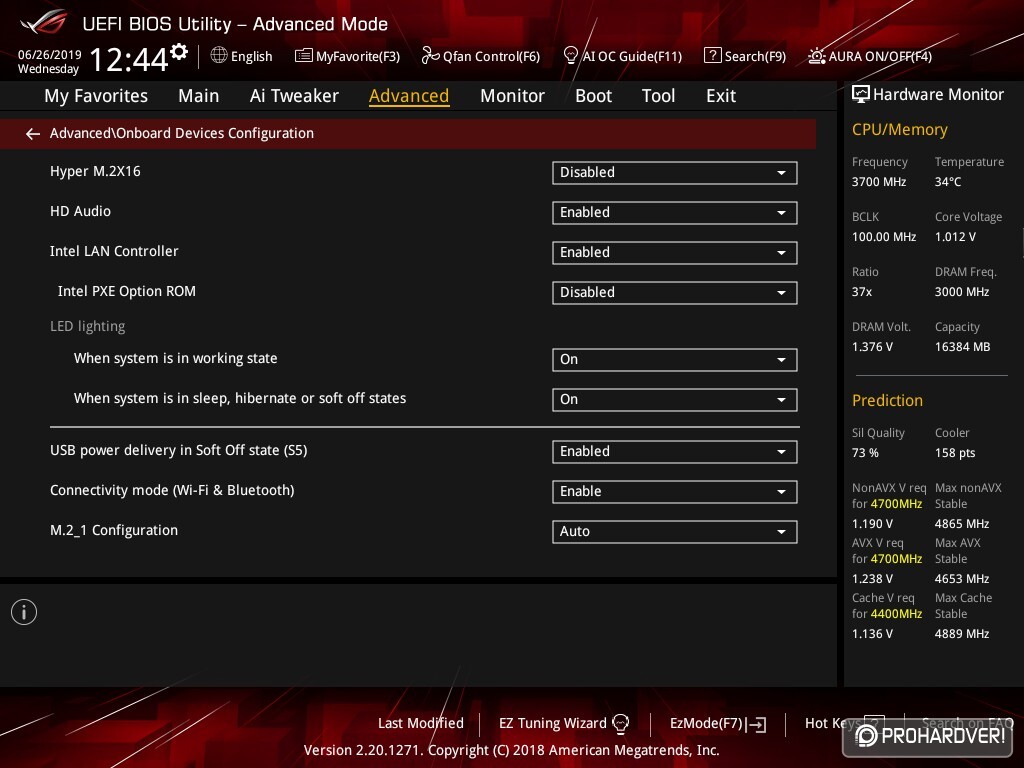Switch to the Monitor tab
The image size is (1024, 768).
pos(512,96)
